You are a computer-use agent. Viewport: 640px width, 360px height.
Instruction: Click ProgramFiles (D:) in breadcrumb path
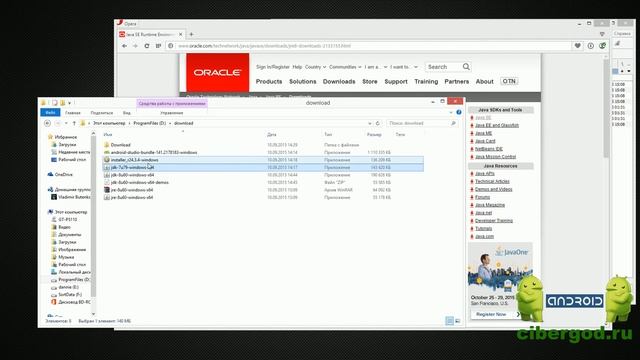149,123
